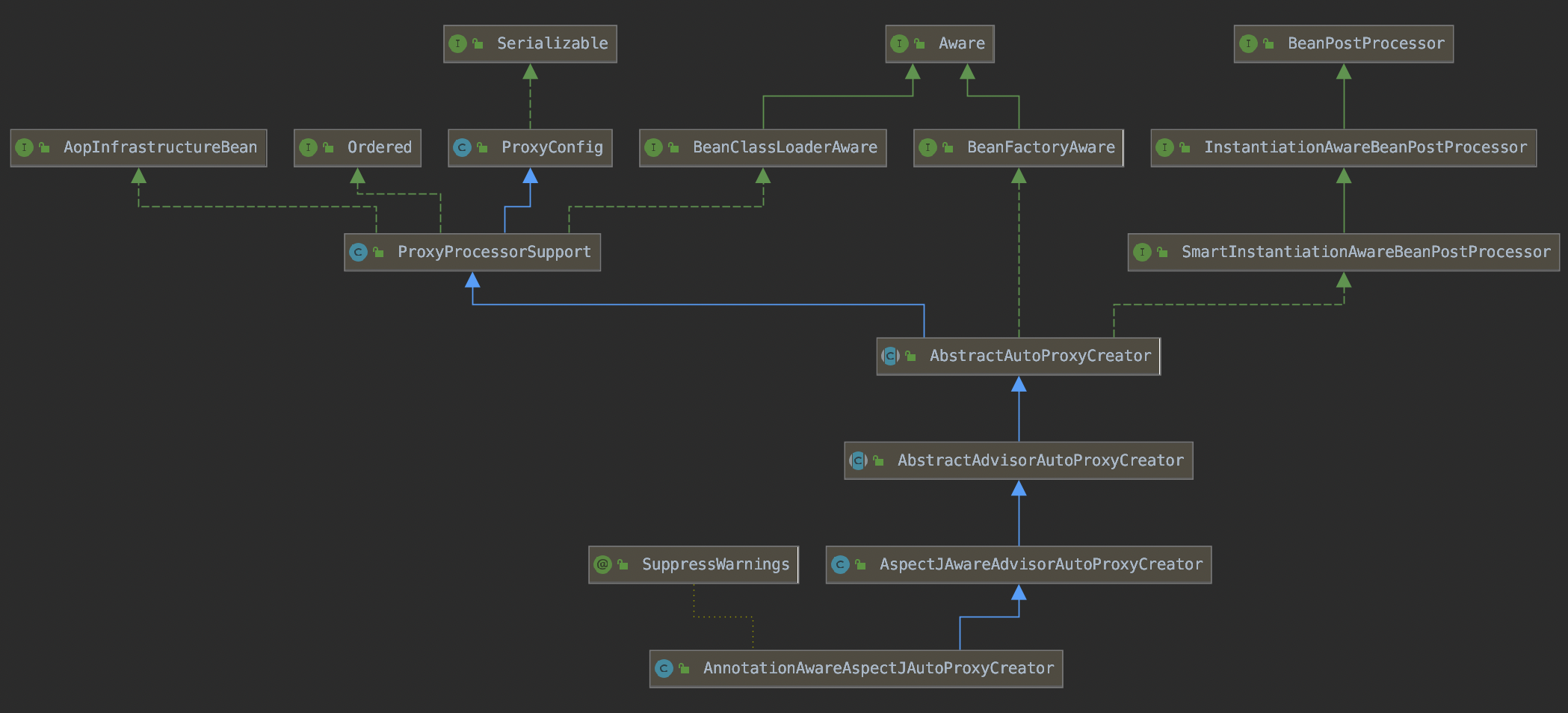Click the ProxyConfig class icon
Viewport: 1568px width, 713px height.
point(462,148)
